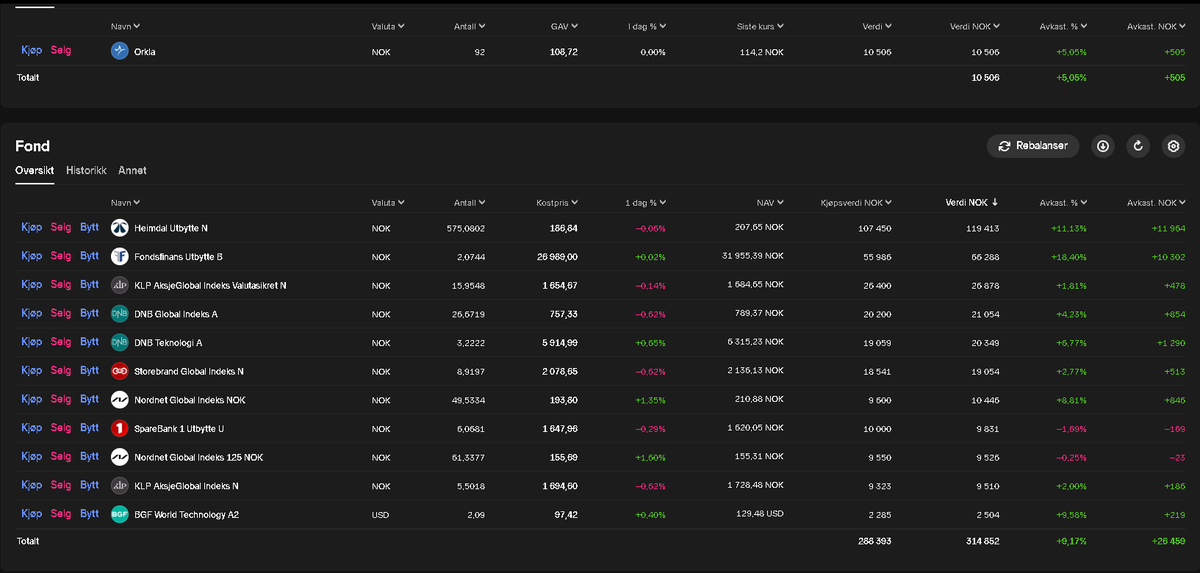Click Kjøp for Storebrand Global Indeks N
This screenshot has height=573, width=1200.
point(32,370)
